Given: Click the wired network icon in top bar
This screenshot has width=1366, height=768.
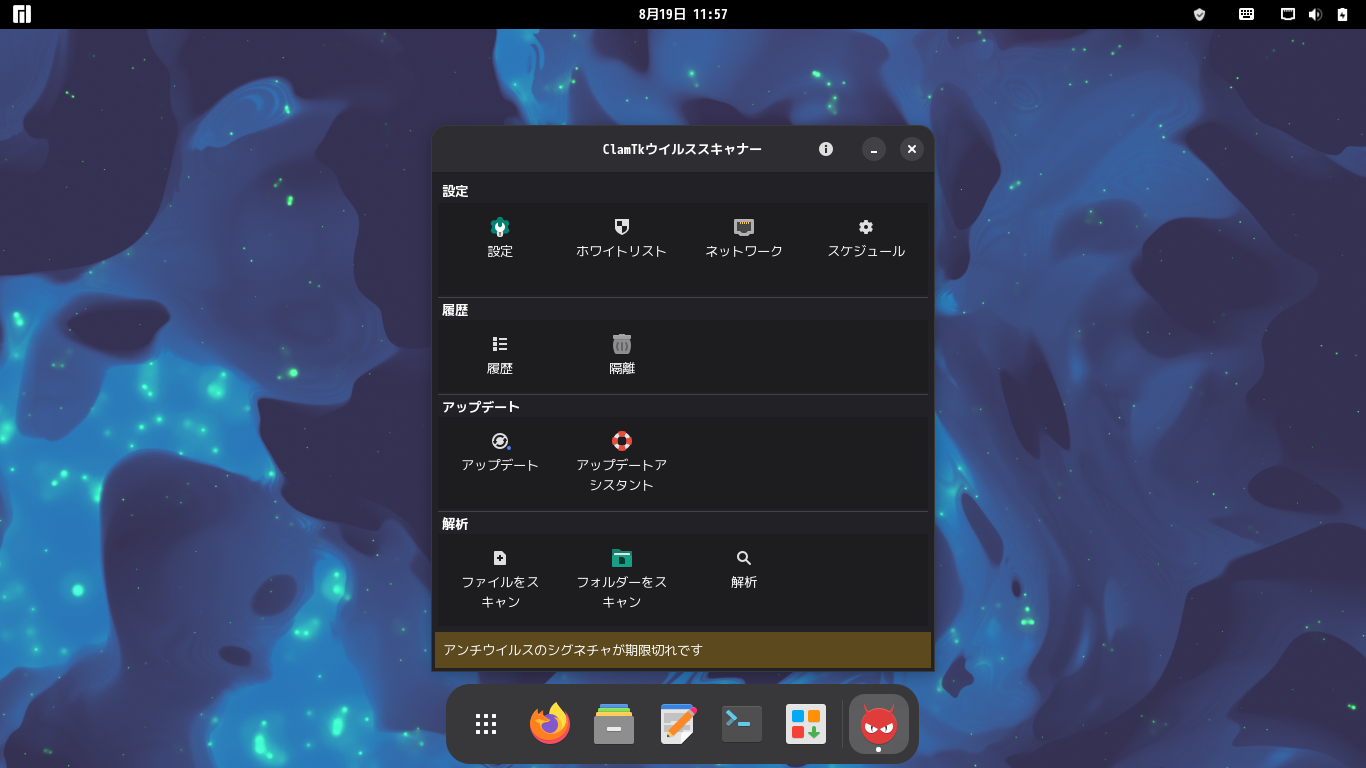Looking at the screenshot, I should [x=1288, y=14].
